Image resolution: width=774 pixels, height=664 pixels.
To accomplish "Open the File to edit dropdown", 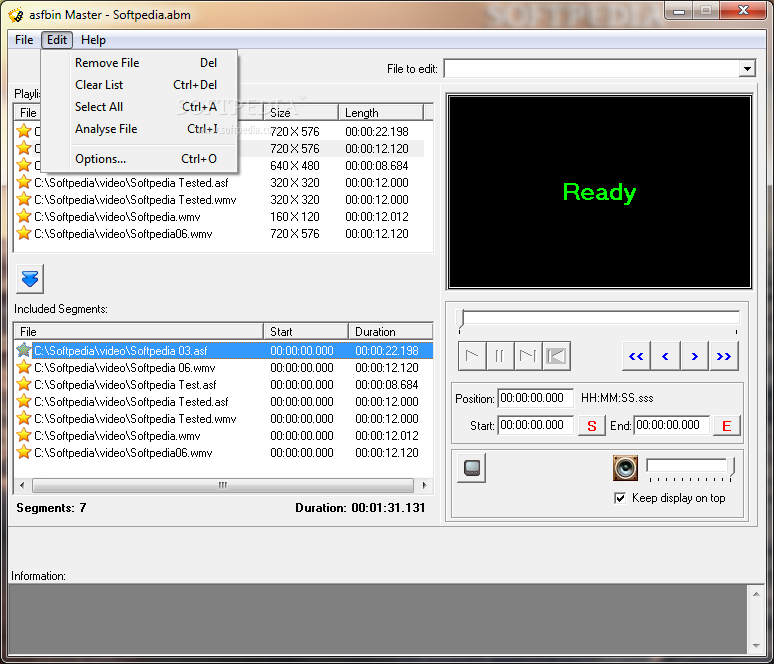I will (747, 69).
